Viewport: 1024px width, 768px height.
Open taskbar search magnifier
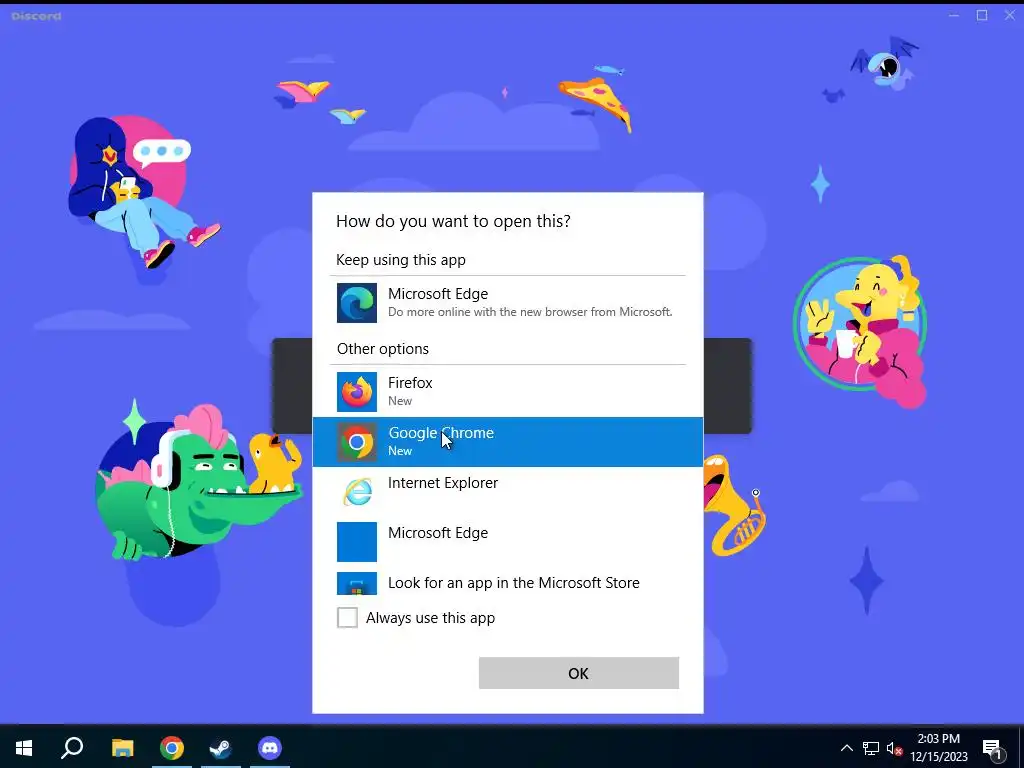coord(72,748)
